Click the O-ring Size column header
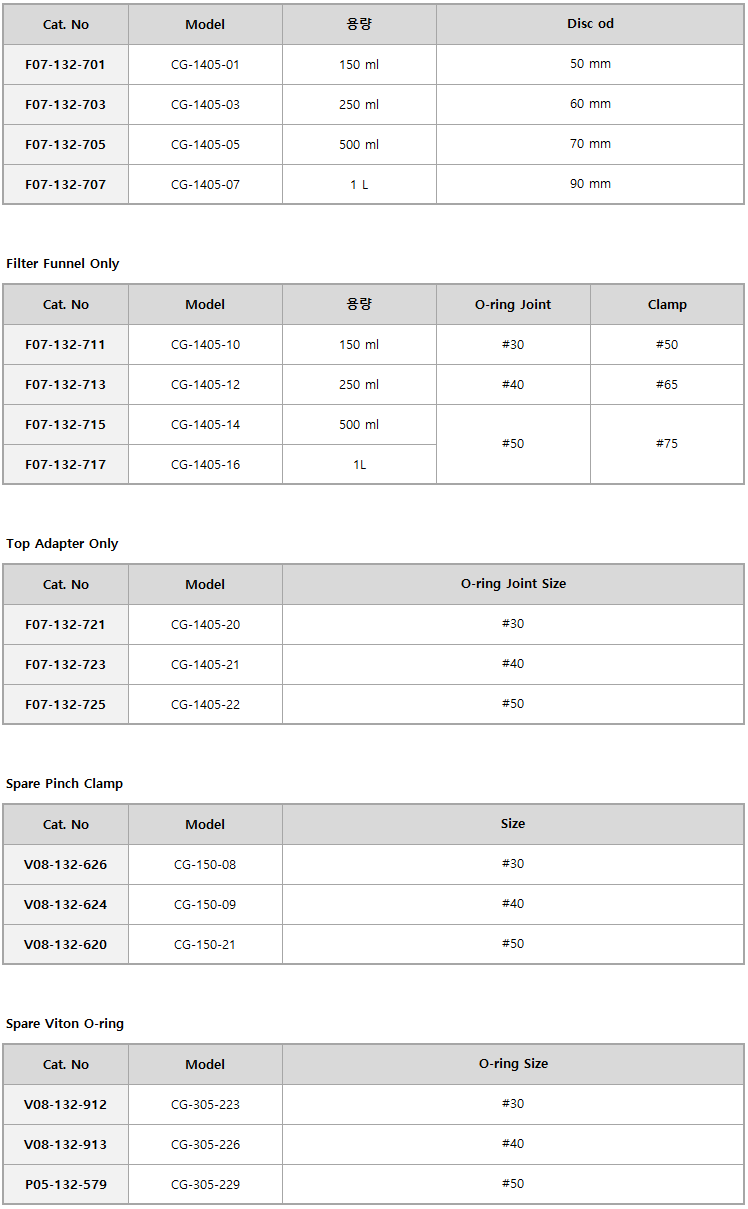 [512, 1064]
